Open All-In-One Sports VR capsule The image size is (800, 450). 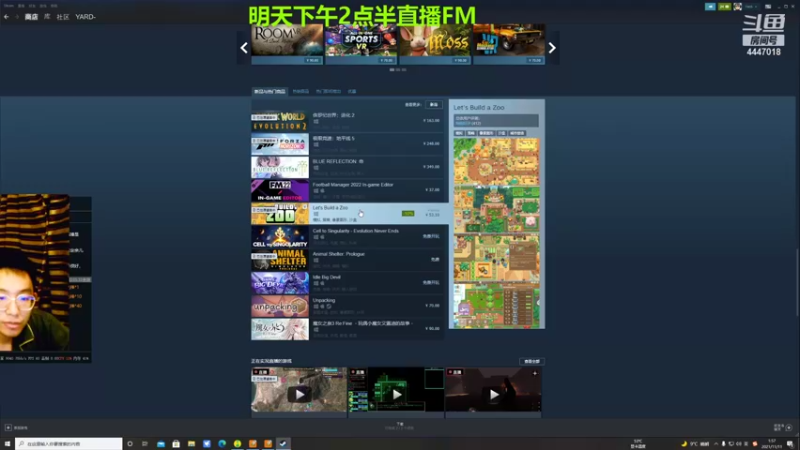coord(361,44)
